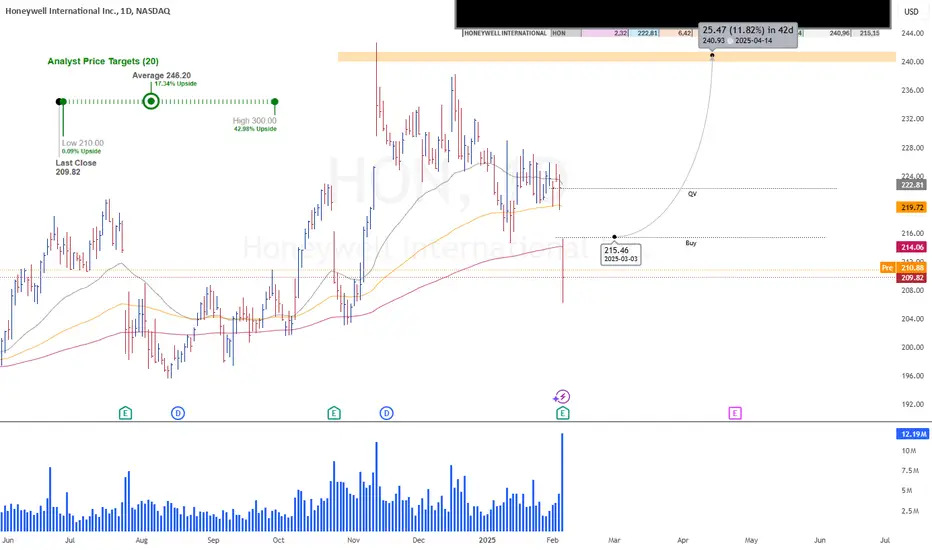Click the HONEYWELL INTERNATIONAL table cell
Image resolution: width=932 pixels, height=550 pixels.
(x=506, y=33)
